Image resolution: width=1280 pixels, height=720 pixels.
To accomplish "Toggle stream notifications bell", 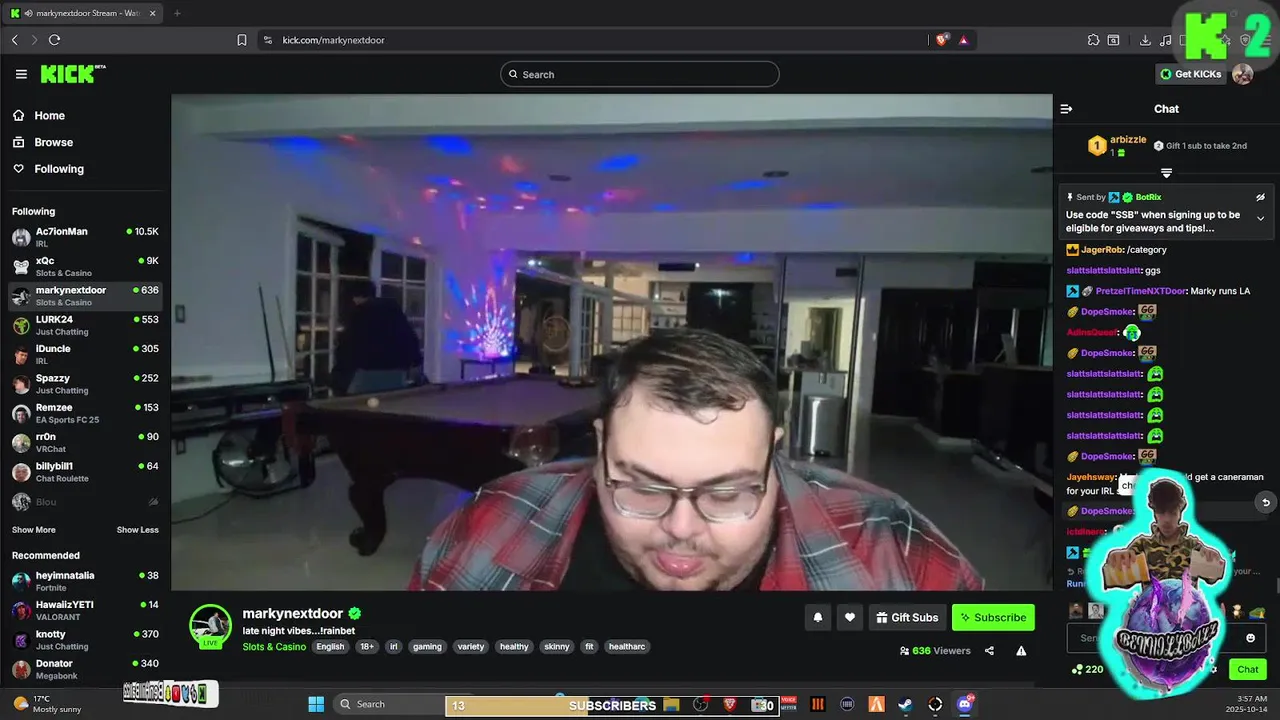I will (x=818, y=617).
